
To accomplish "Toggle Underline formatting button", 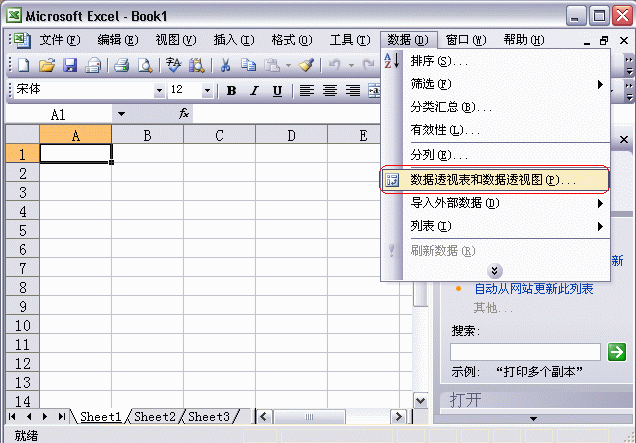I will coord(277,90).
